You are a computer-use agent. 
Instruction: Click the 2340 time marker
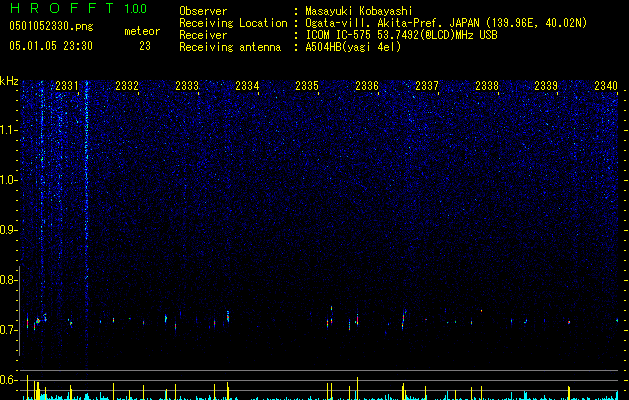pos(606,85)
